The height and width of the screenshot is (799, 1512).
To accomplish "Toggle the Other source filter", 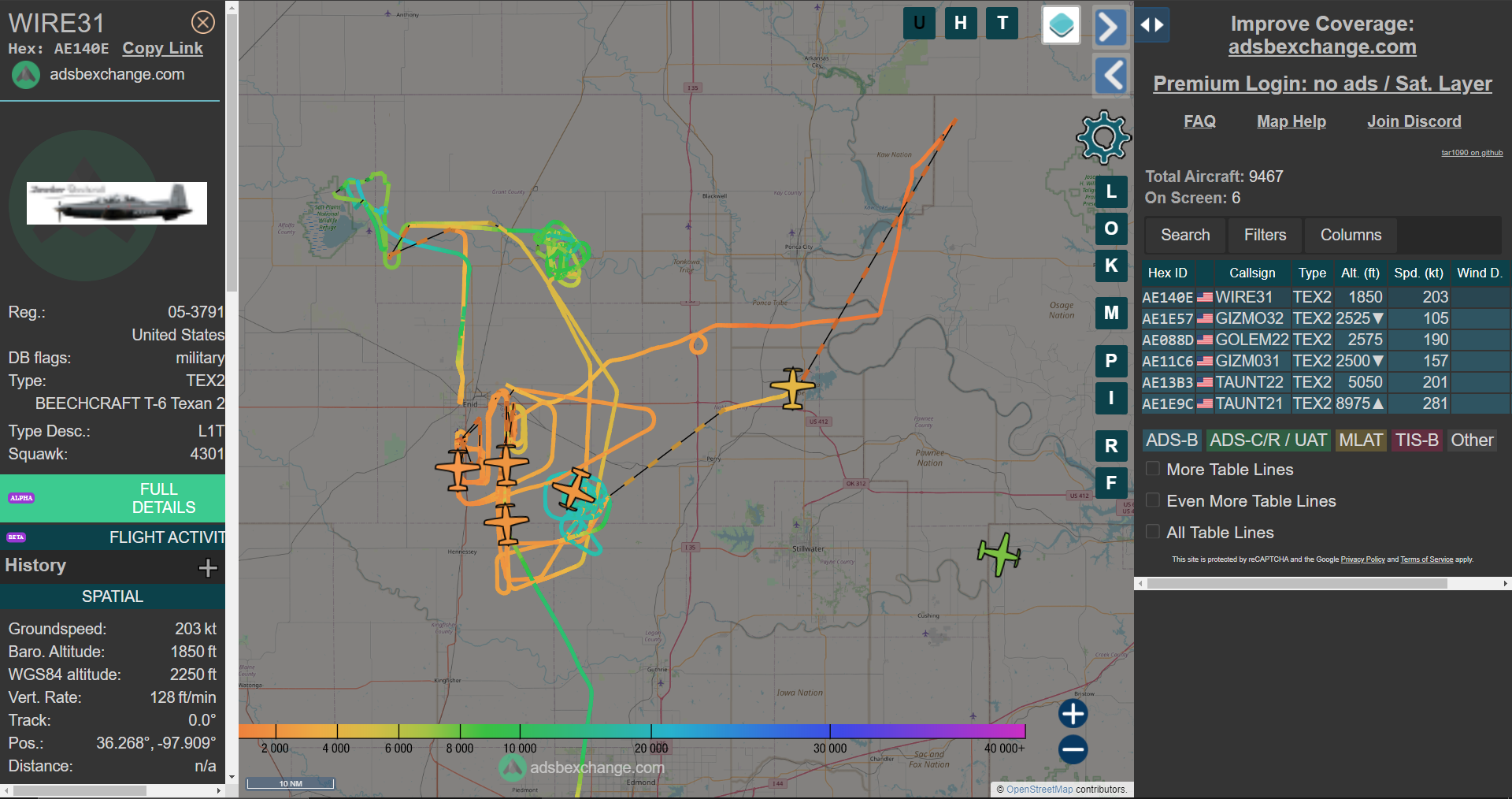I will tap(1472, 440).
